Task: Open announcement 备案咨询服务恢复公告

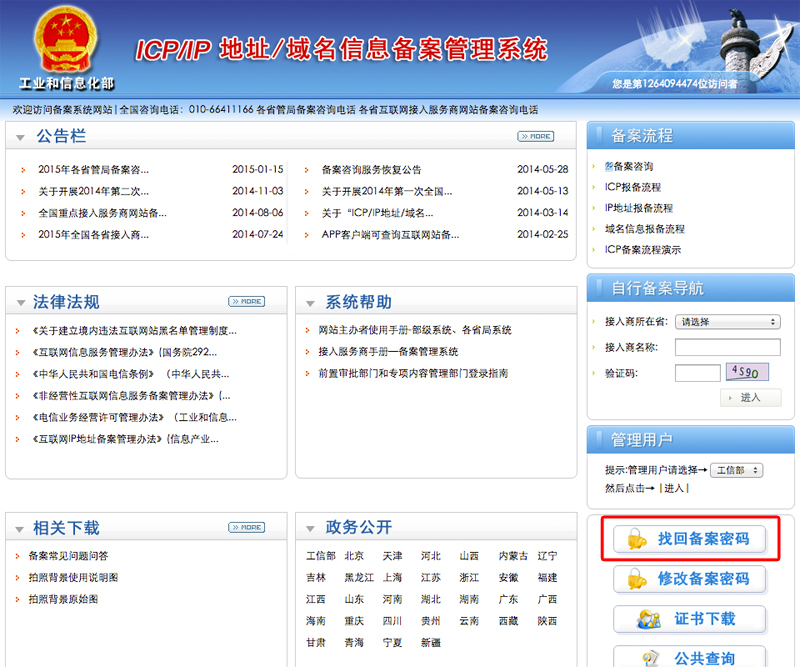Action: (x=371, y=169)
